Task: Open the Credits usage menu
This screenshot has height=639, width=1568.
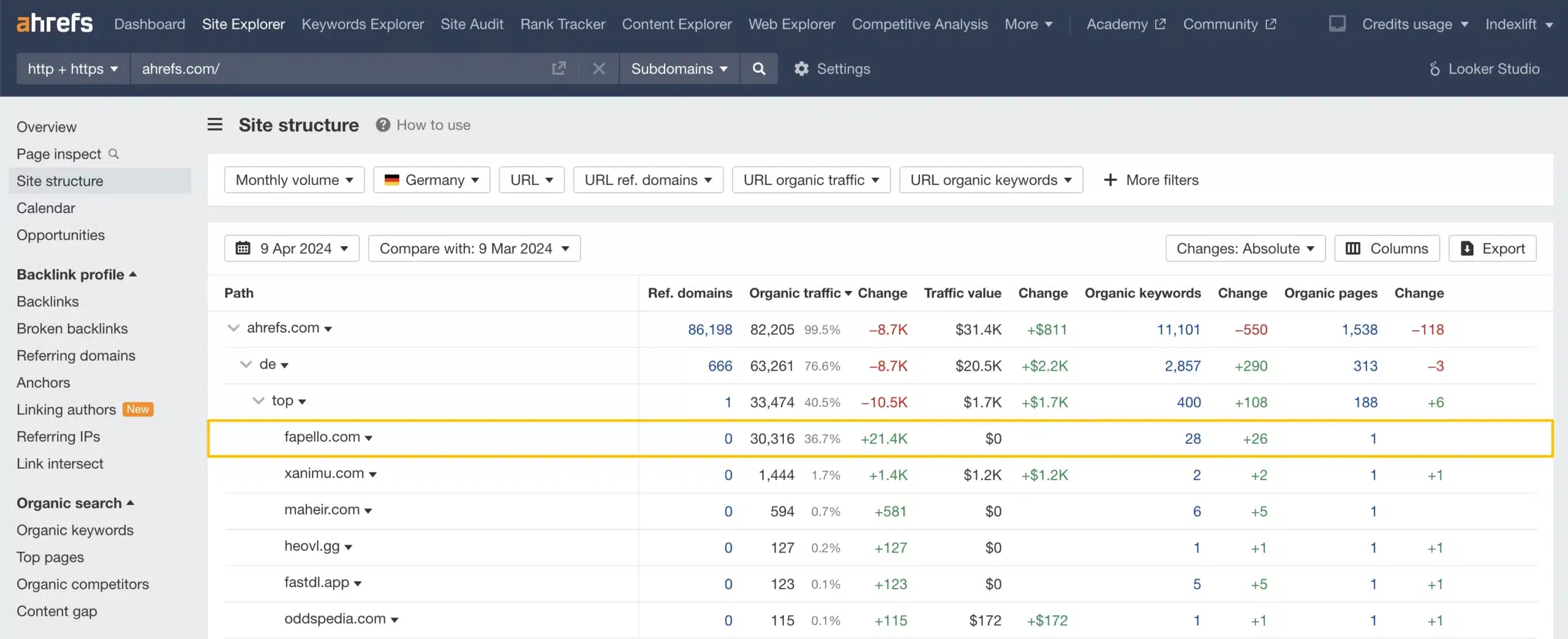Action: [x=1415, y=24]
